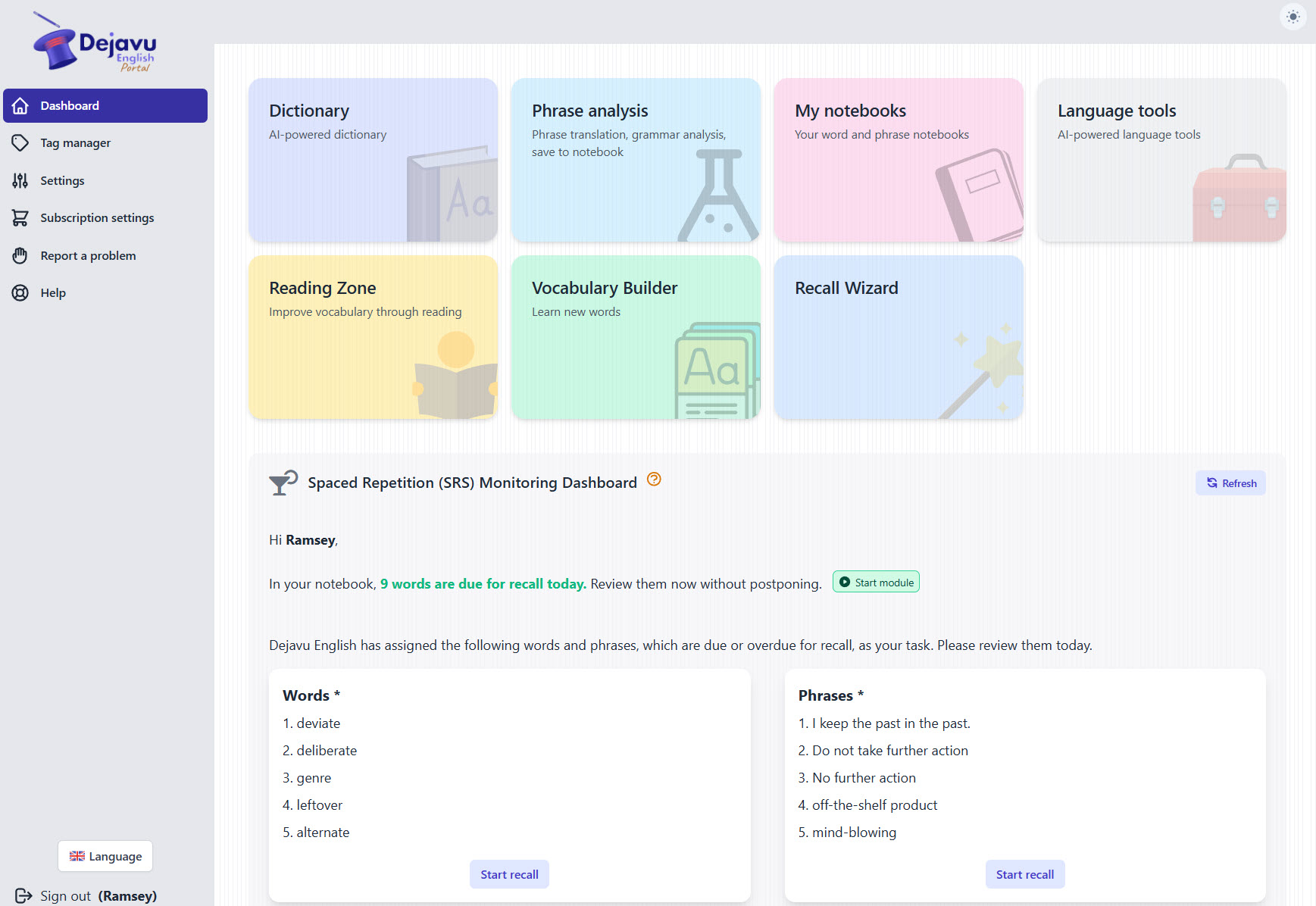Click the Settings sliders icon
This screenshot has width=1316, height=906.
point(20,181)
